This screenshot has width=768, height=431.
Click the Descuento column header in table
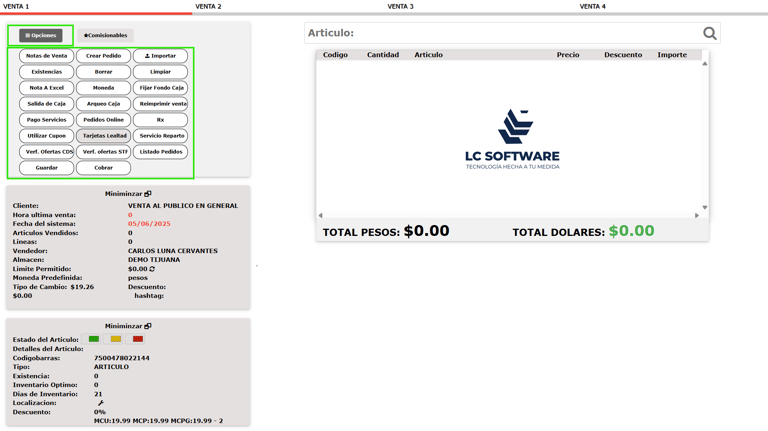pyautogui.click(x=623, y=55)
